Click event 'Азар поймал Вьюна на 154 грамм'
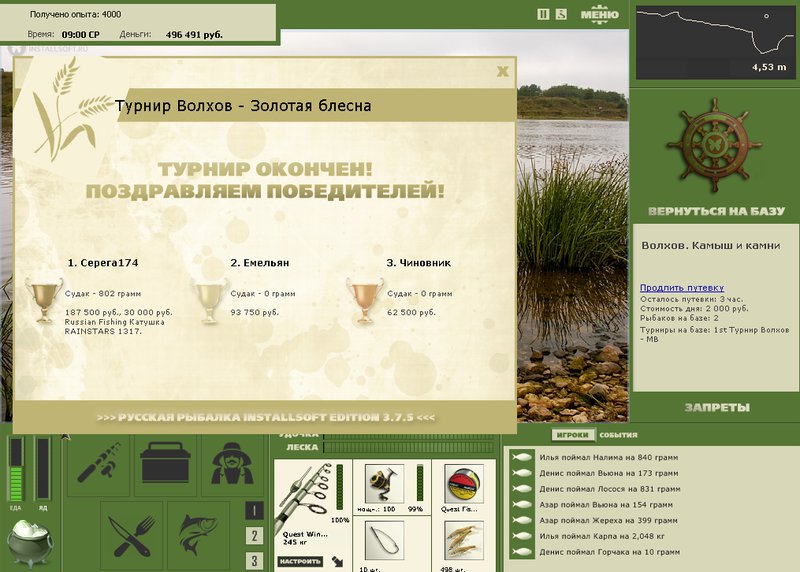Viewport: 800px width, 572px height. click(606, 505)
